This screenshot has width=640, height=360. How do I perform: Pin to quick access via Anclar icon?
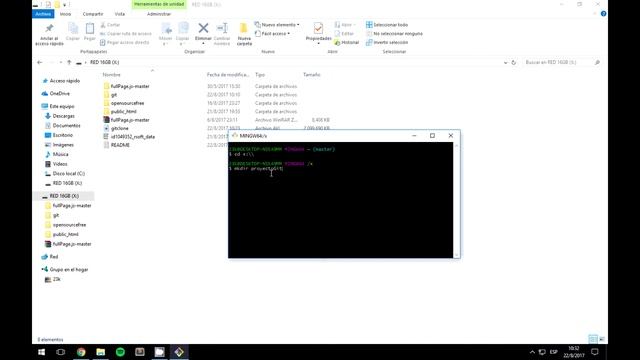49,34
